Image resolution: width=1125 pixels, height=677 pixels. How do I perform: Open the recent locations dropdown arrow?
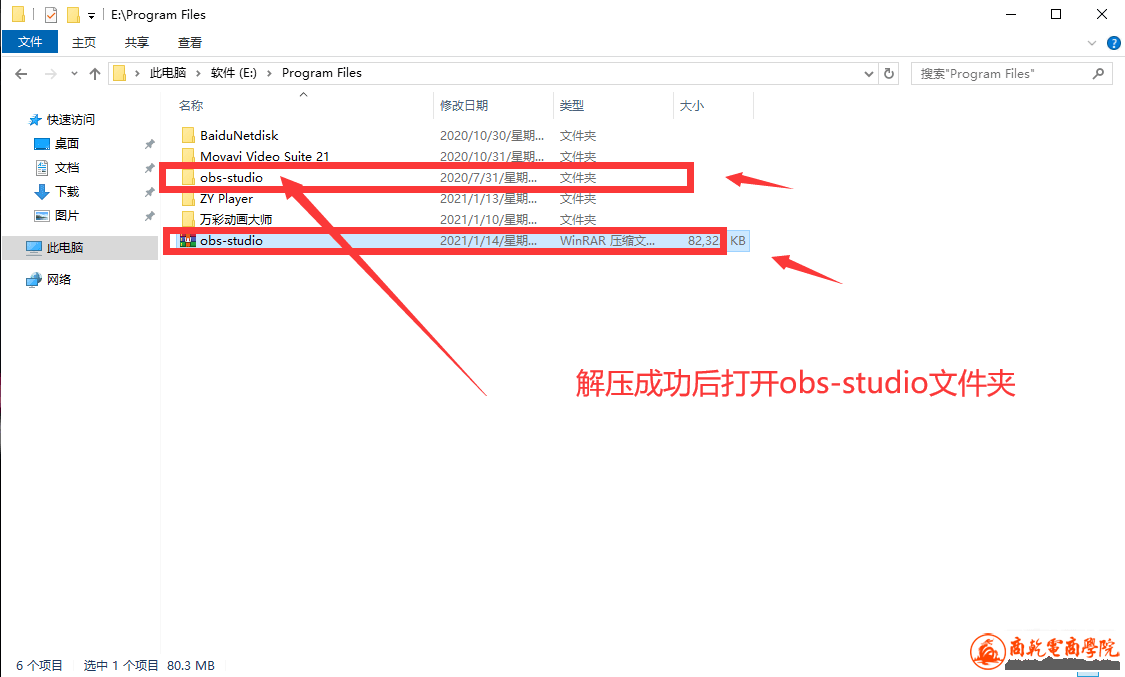click(x=74, y=73)
